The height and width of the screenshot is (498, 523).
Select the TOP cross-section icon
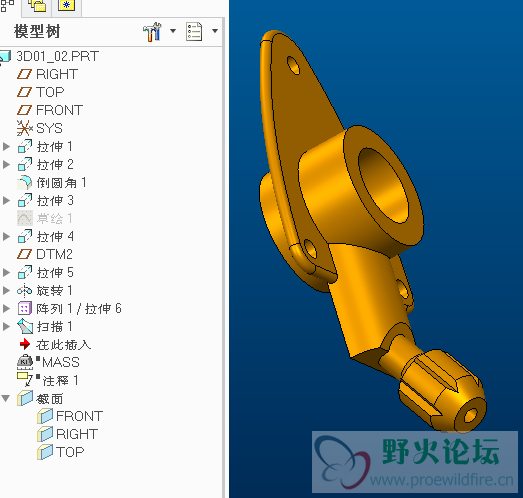45,452
